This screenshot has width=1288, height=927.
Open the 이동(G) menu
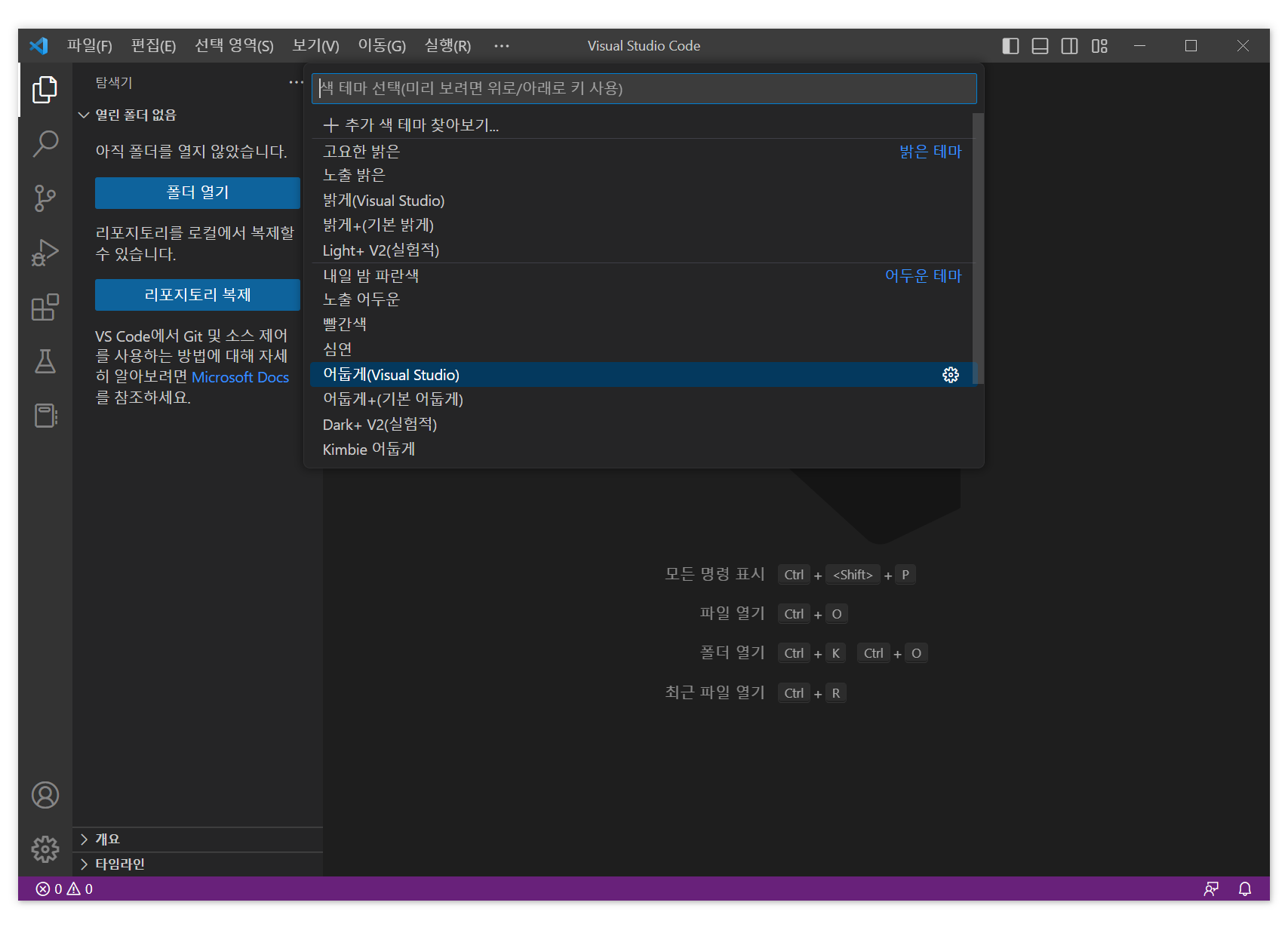382,46
